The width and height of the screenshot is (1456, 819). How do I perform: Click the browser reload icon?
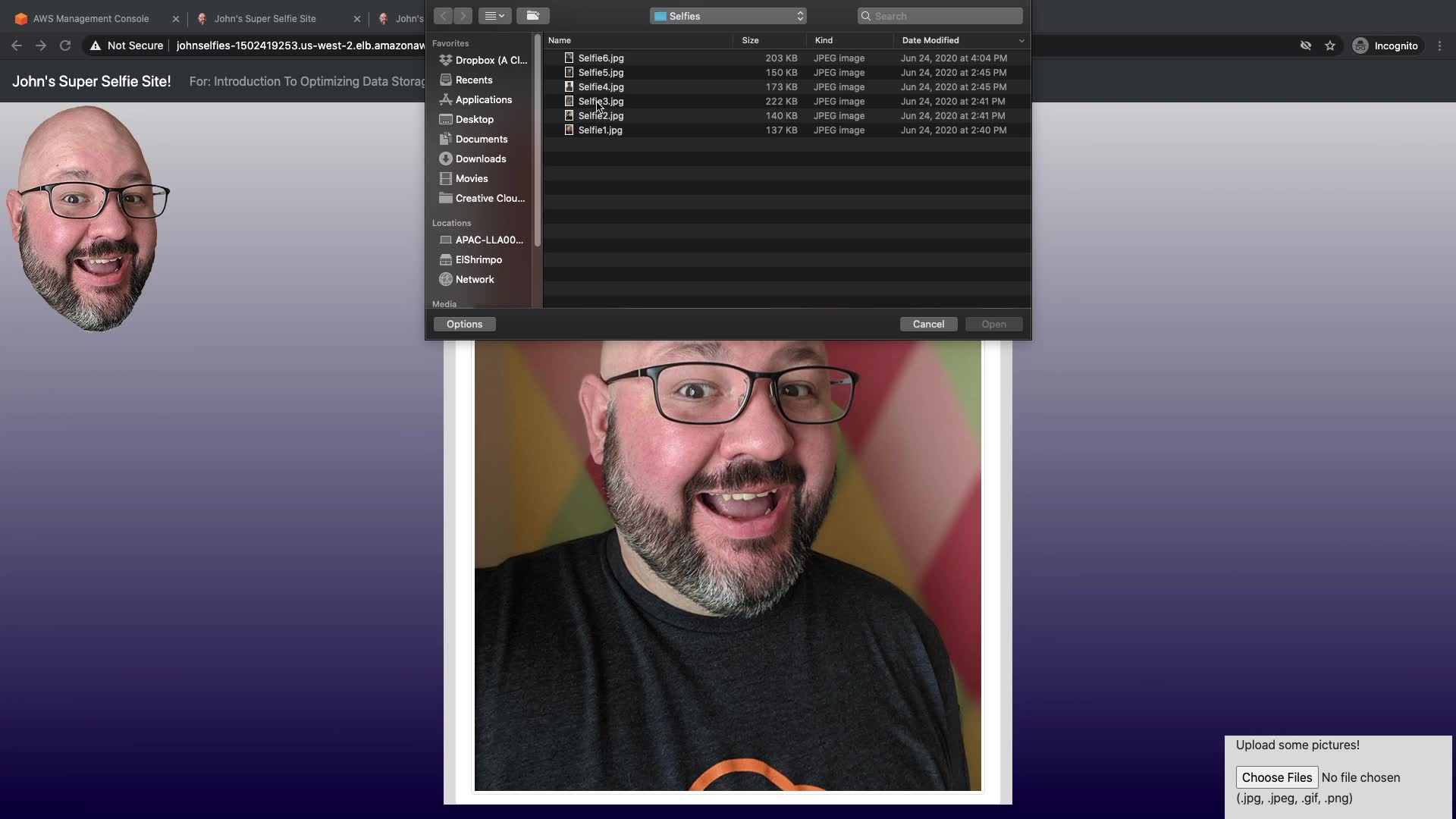[65, 46]
